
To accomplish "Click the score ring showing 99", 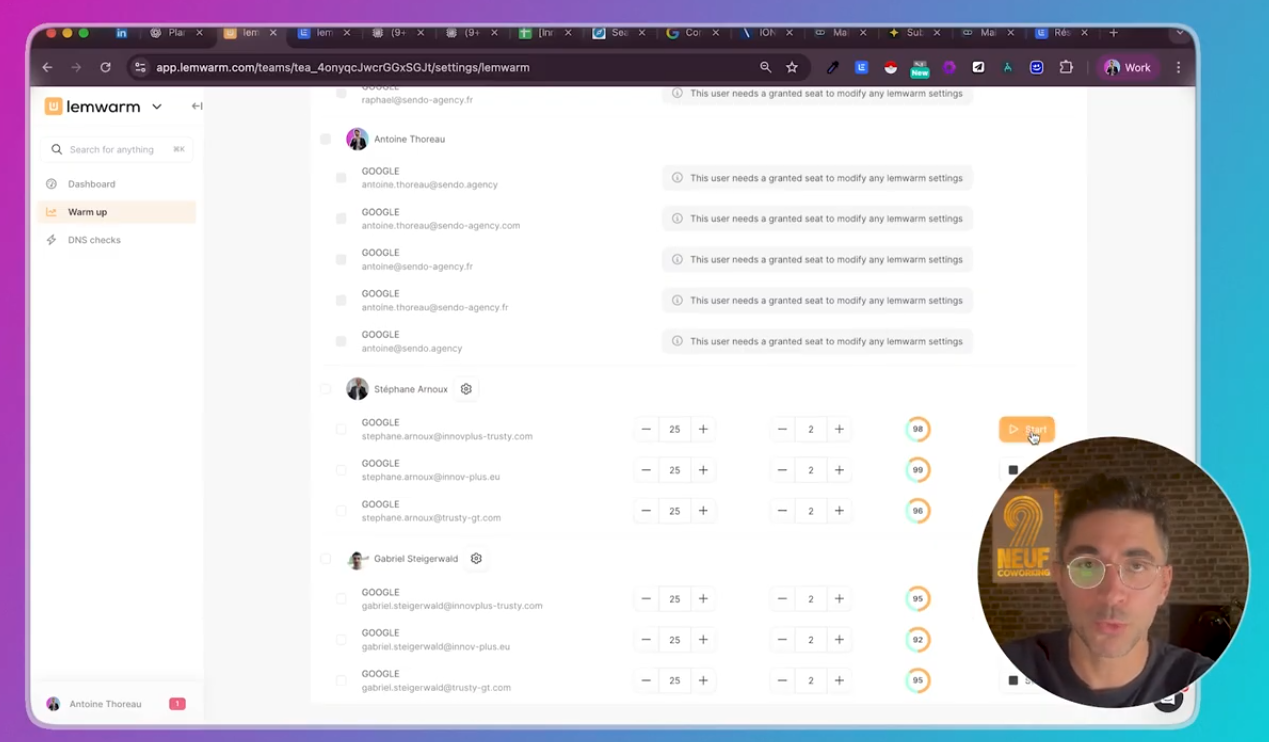I will pyautogui.click(x=917, y=470).
